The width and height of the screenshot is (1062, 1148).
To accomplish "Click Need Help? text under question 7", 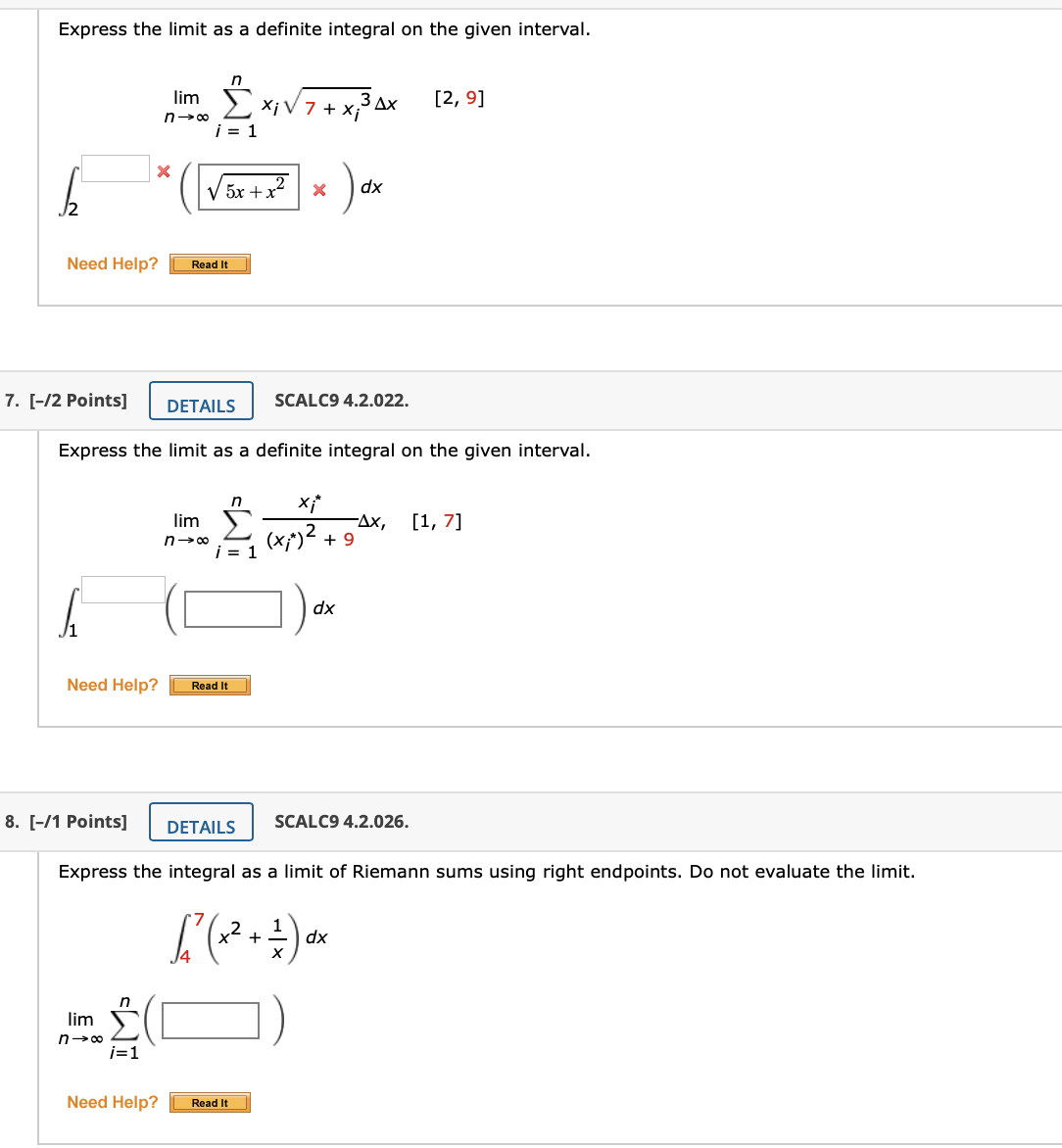I will pos(113,685).
